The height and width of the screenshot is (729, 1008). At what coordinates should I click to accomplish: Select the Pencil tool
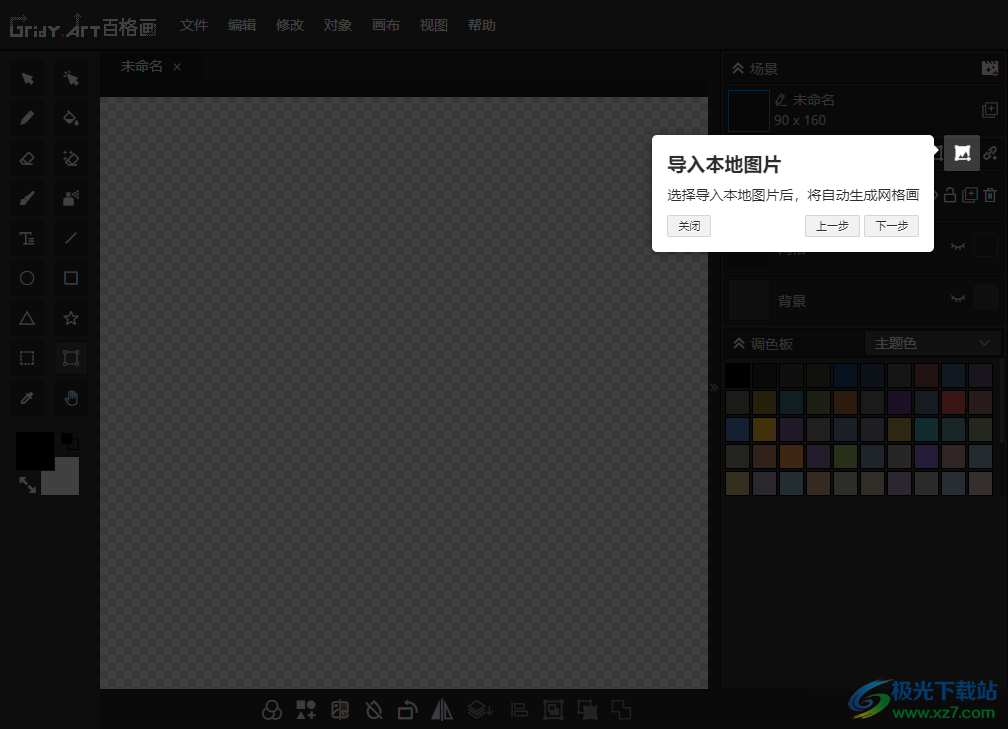(x=26, y=117)
